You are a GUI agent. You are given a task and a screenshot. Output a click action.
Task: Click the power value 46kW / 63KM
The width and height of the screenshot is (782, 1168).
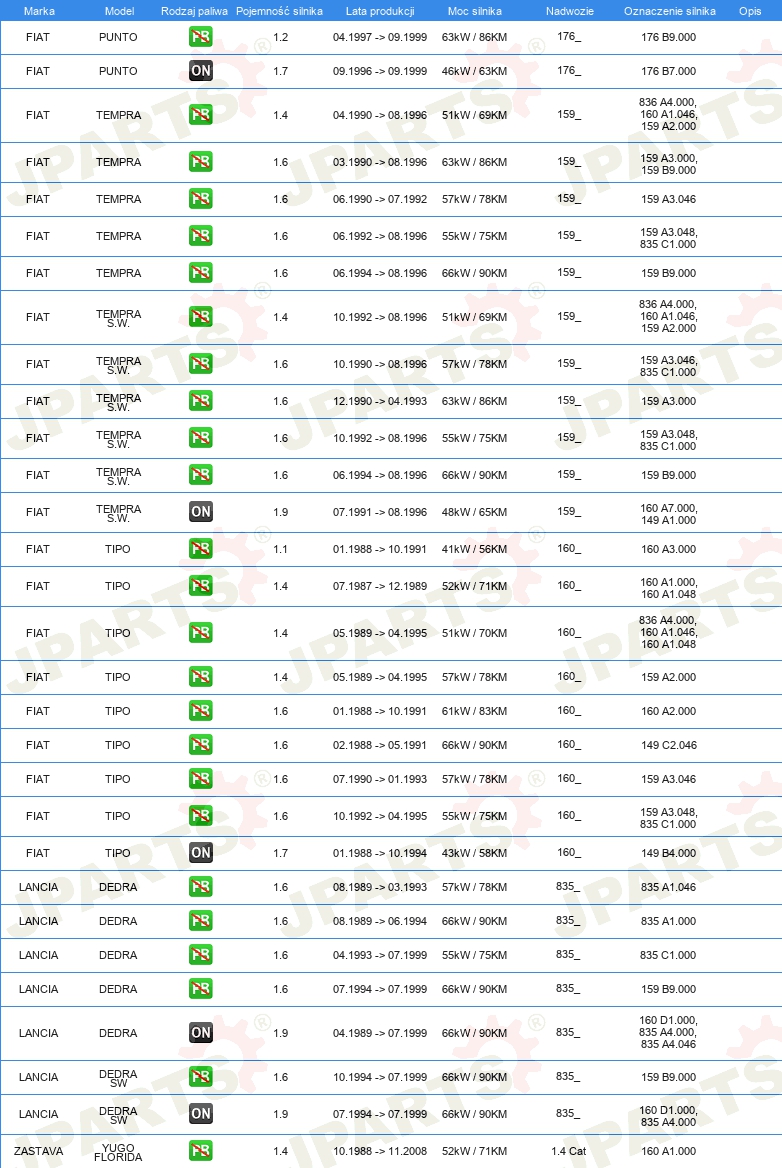coord(474,71)
